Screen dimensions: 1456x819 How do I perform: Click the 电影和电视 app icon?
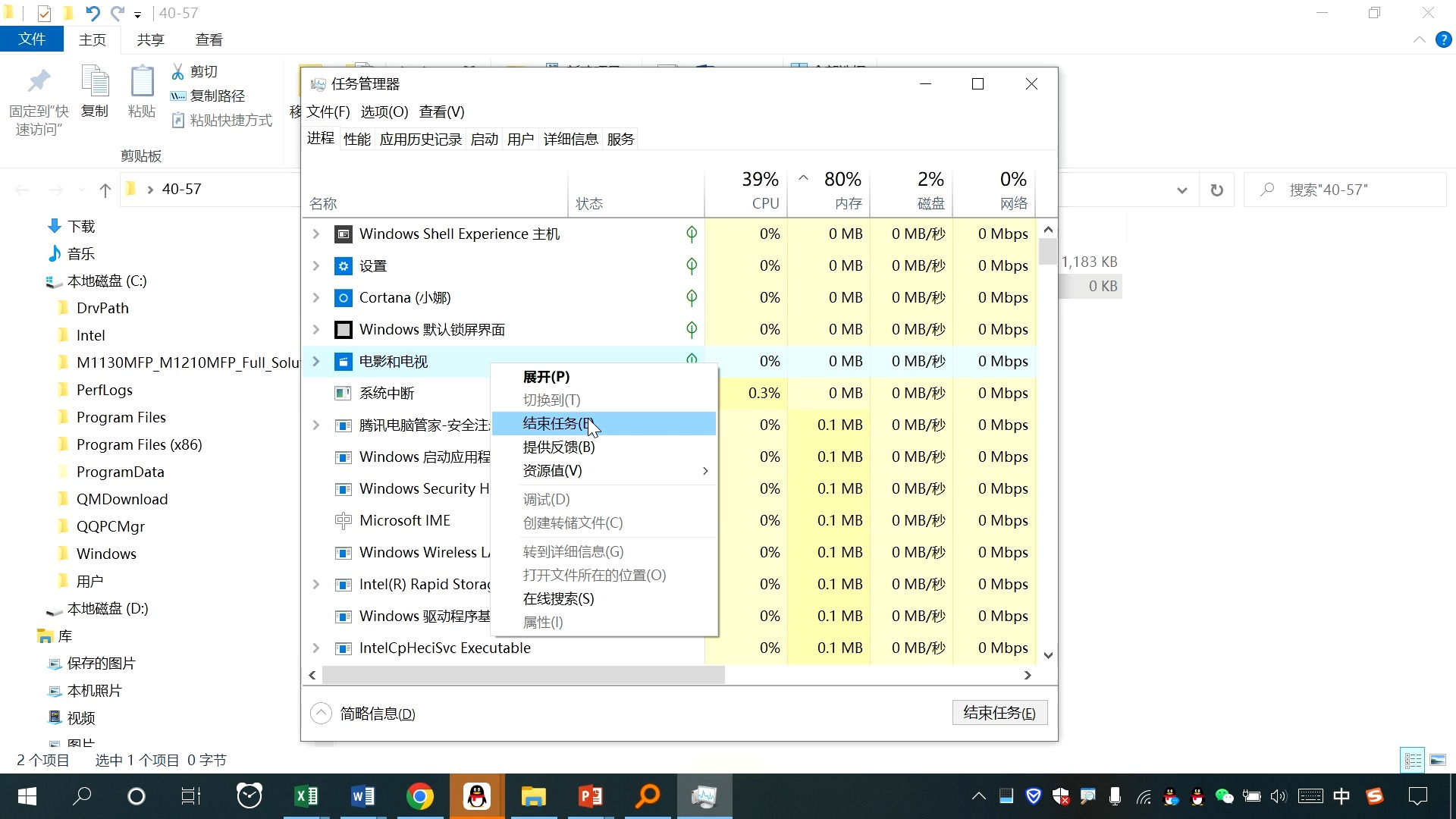344,362
